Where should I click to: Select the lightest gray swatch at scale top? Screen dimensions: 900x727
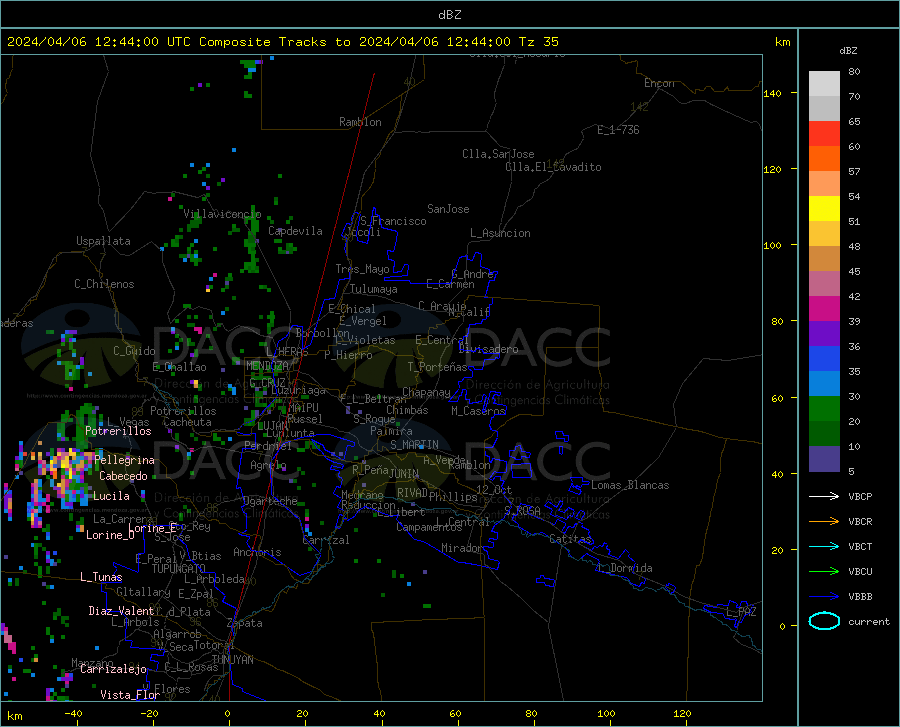(824, 84)
